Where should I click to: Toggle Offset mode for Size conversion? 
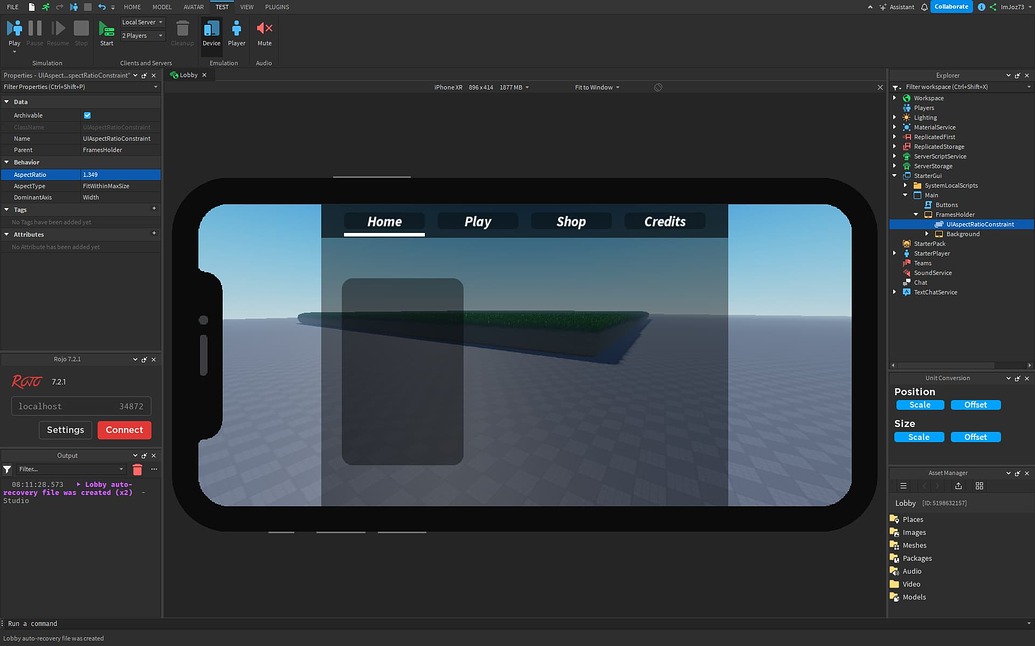click(x=975, y=436)
